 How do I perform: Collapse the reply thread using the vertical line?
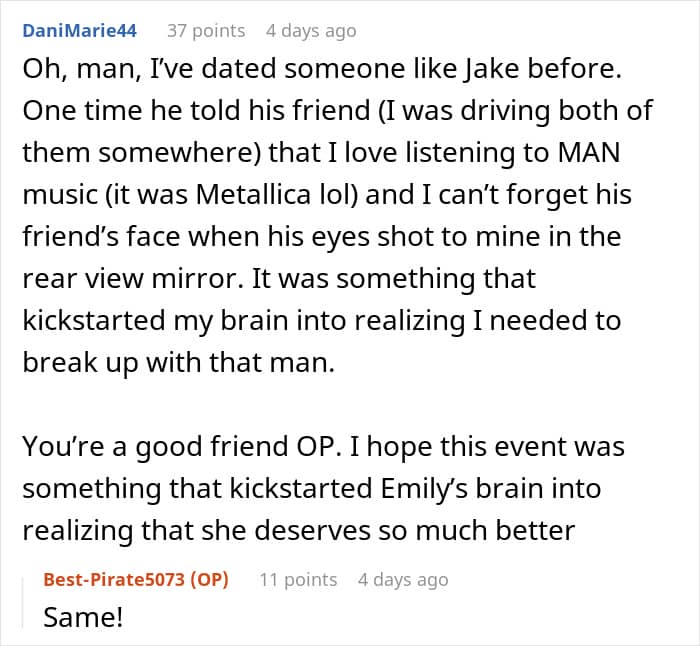click(29, 598)
